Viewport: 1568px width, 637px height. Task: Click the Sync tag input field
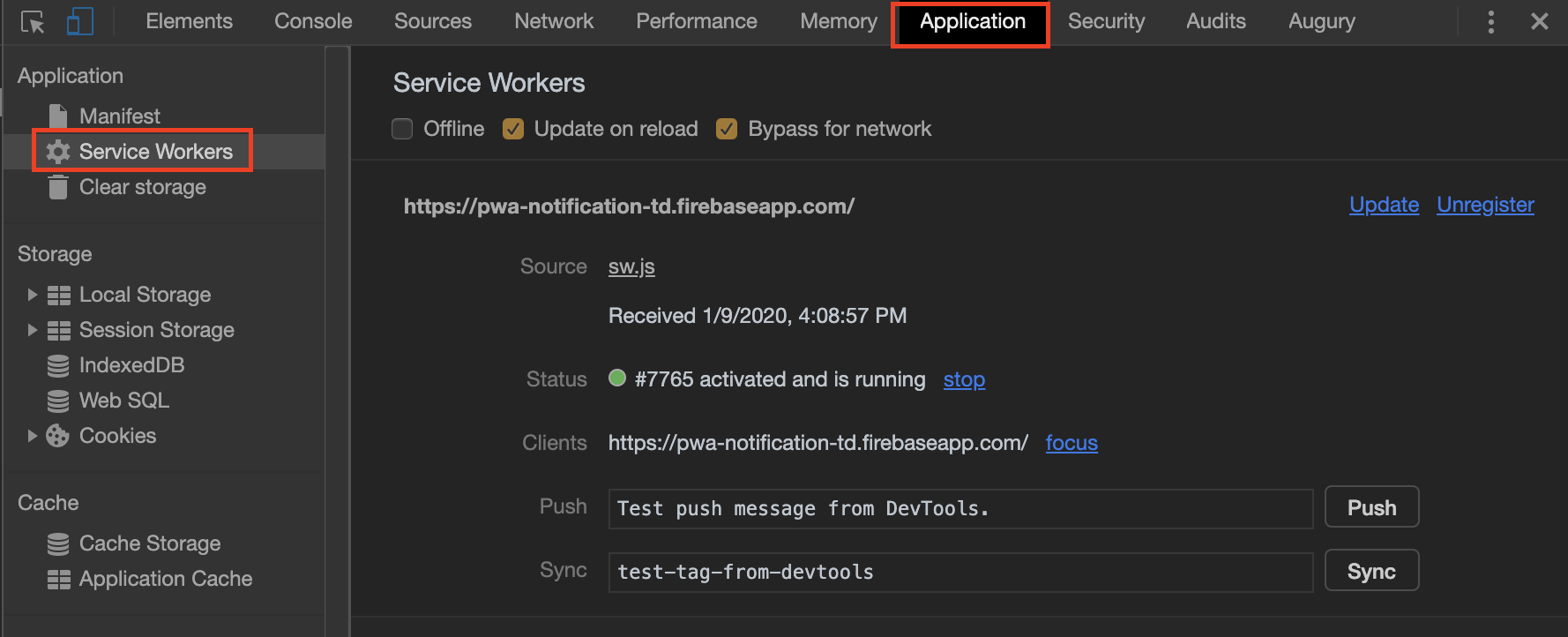960,572
